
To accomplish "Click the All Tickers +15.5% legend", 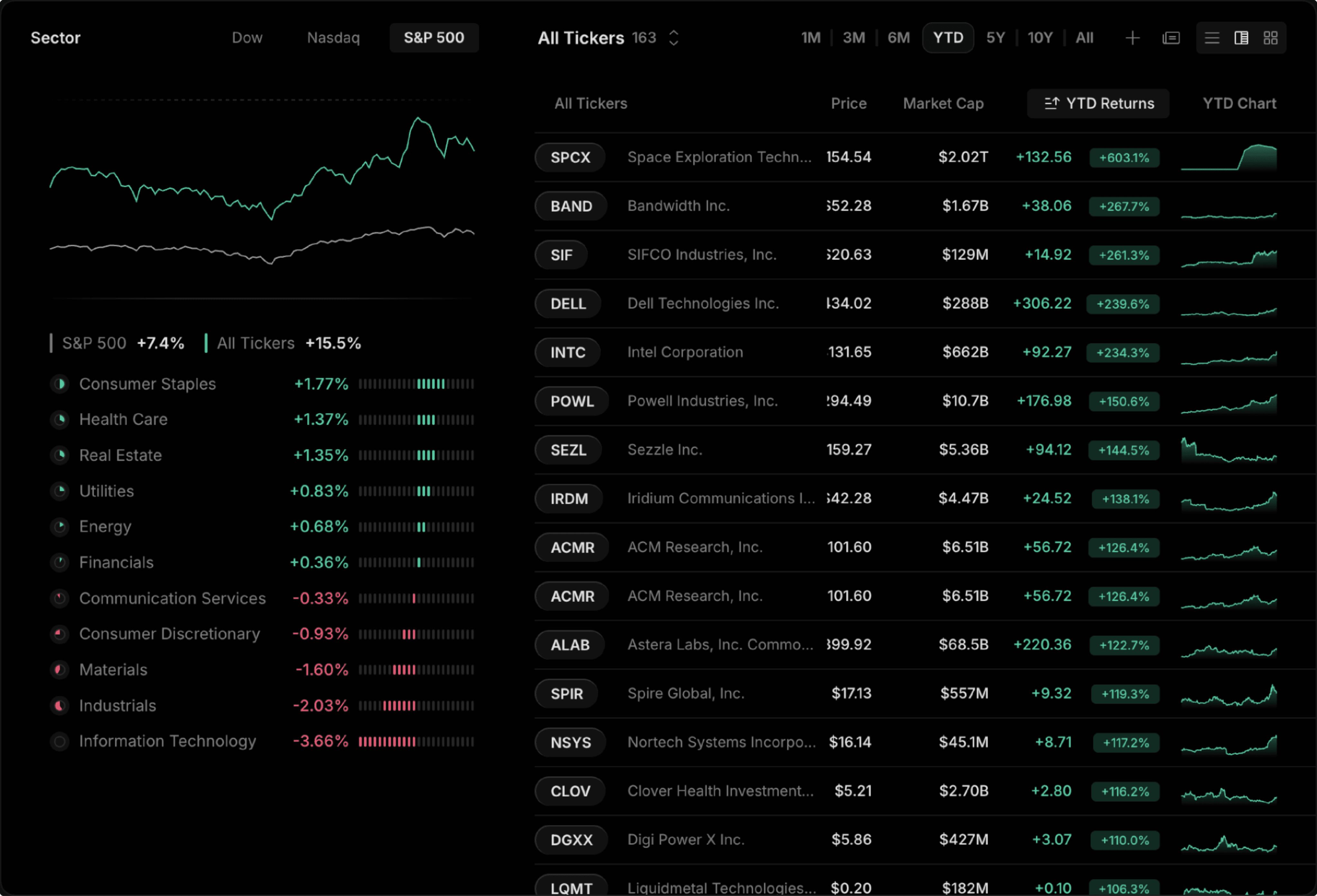I will [282, 343].
